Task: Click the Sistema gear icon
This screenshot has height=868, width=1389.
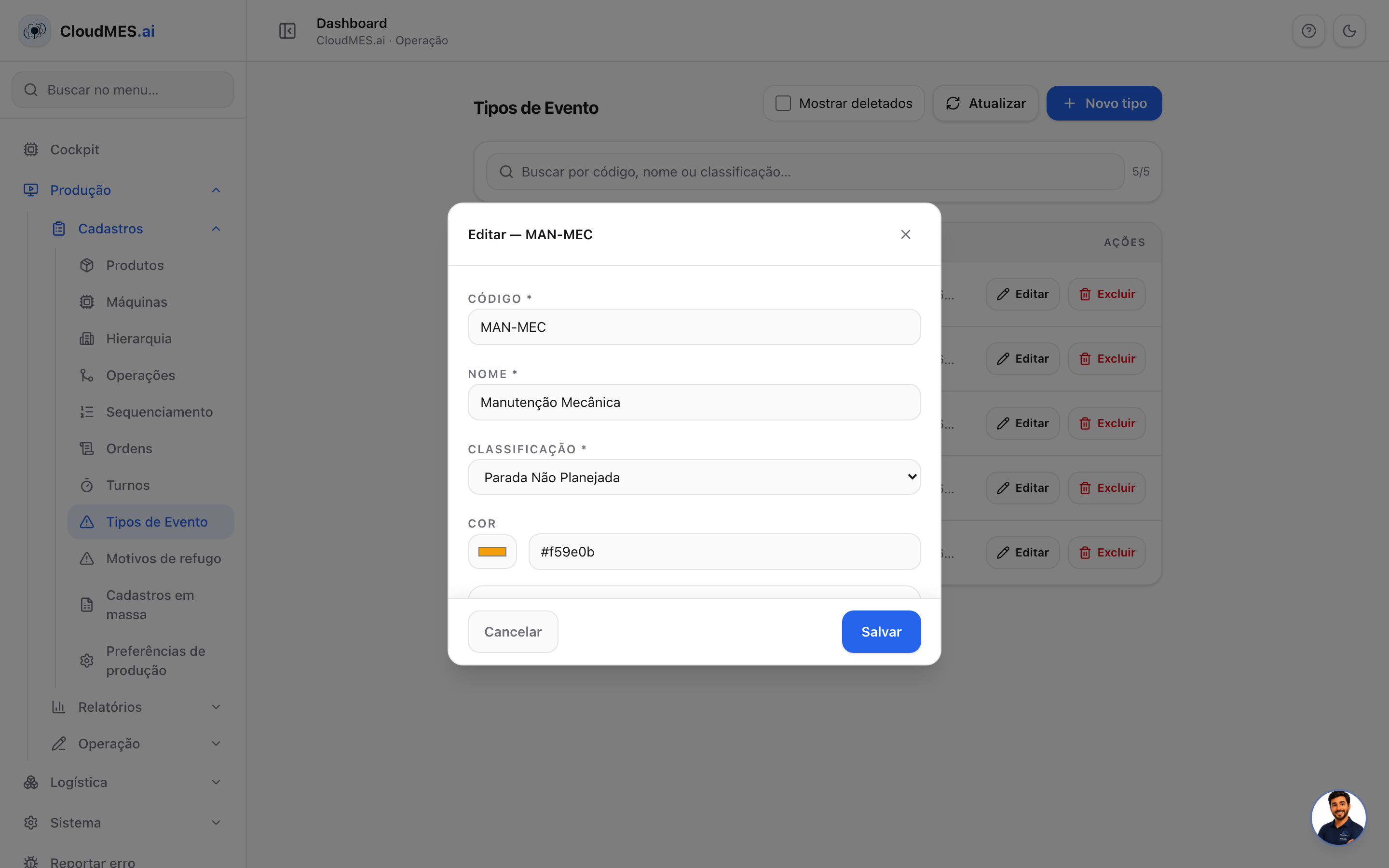Action: [x=31, y=823]
